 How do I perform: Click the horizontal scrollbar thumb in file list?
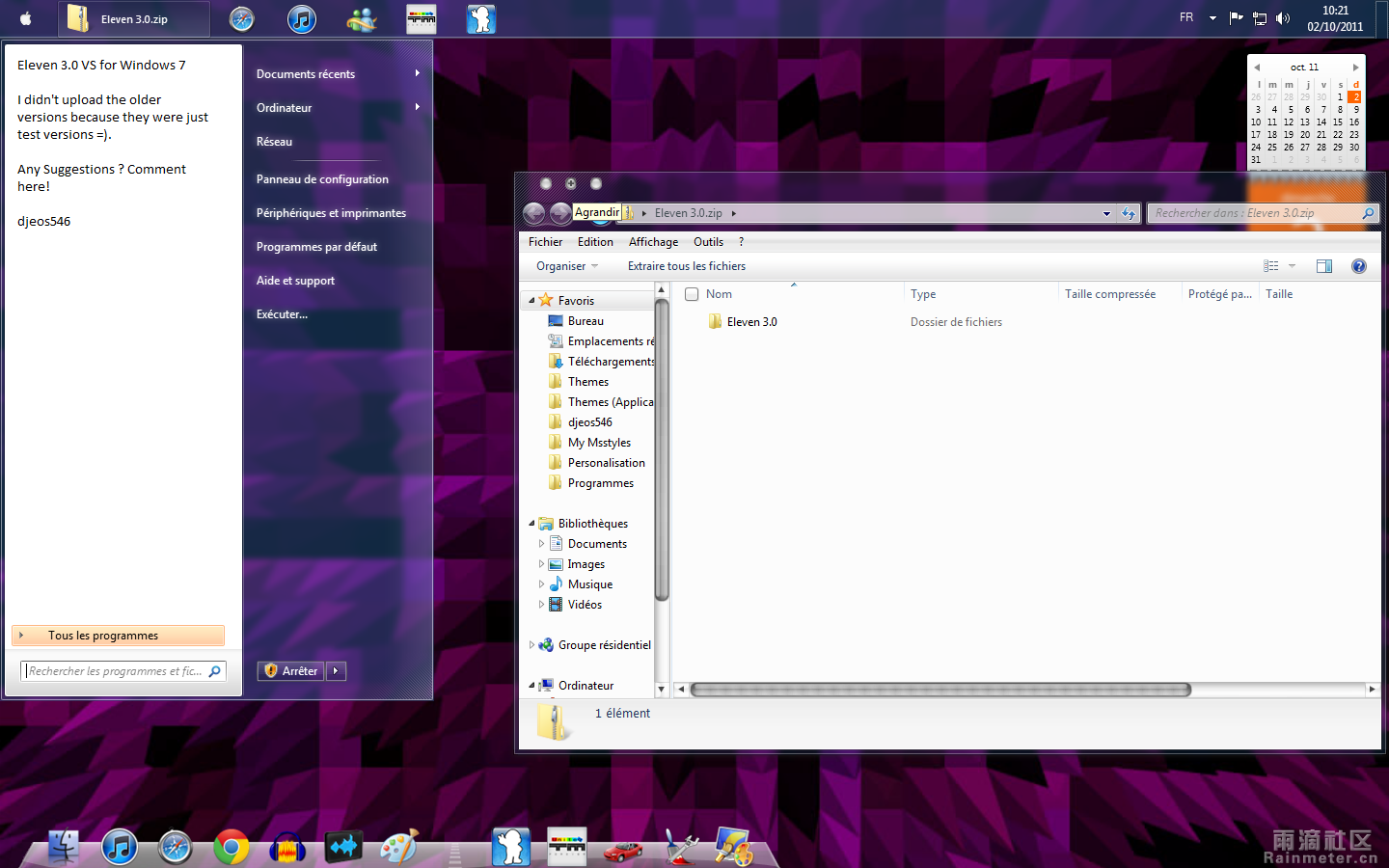[940, 690]
